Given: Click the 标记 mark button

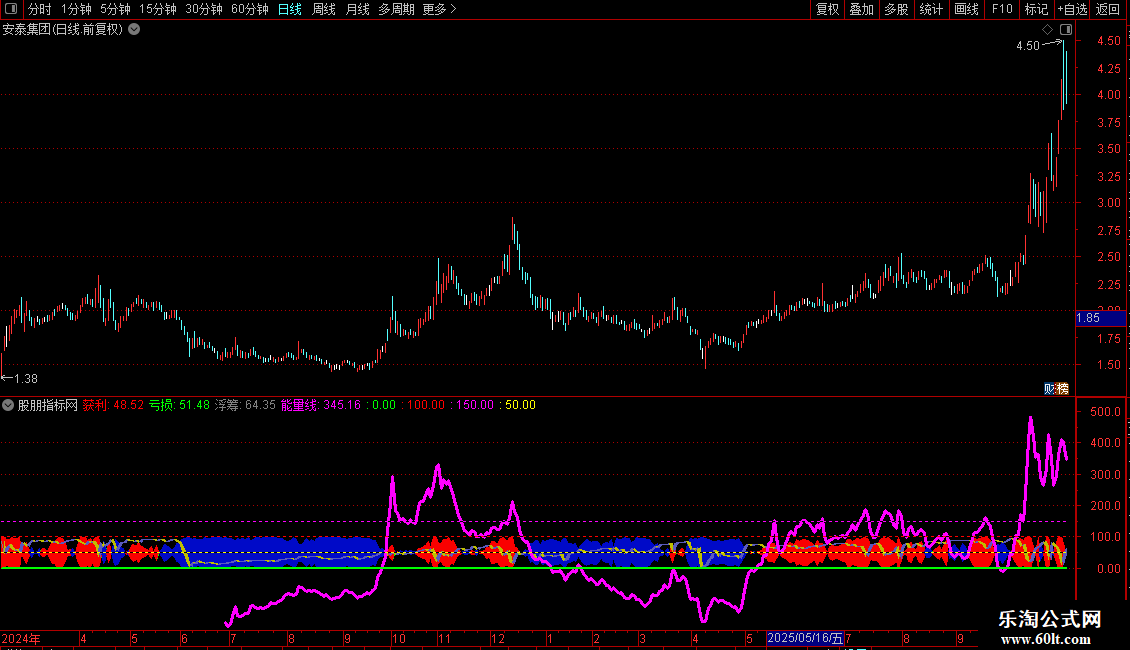Looking at the screenshot, I should point(1036,9).
